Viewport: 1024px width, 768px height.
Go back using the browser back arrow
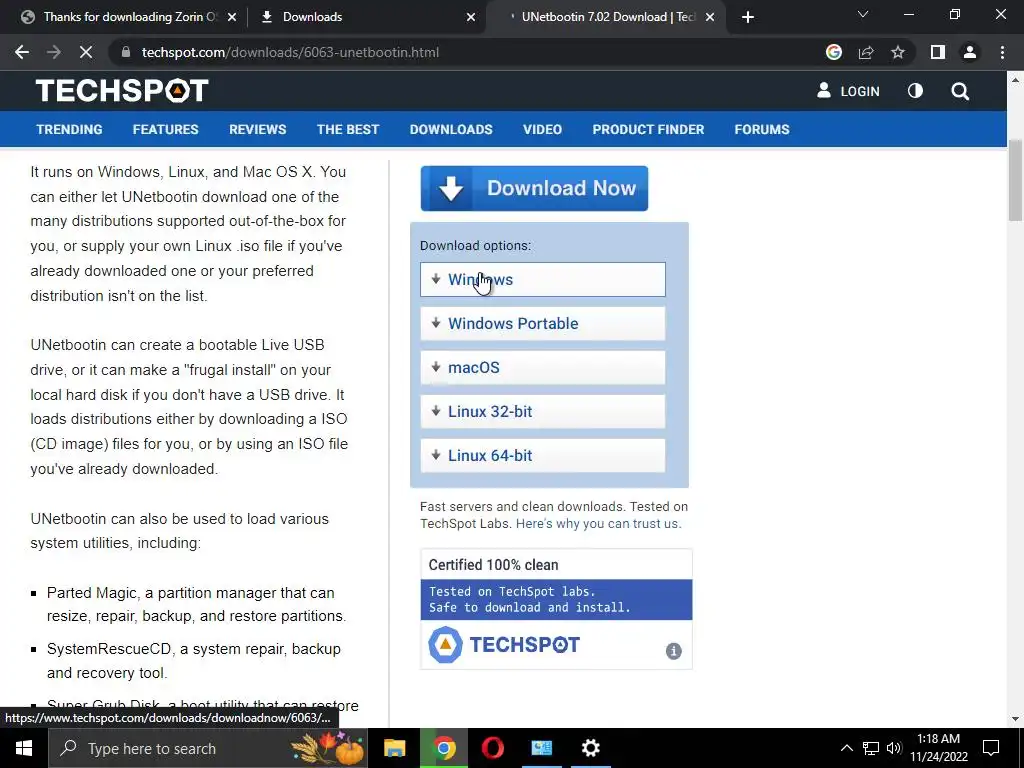tap(22, 52)
